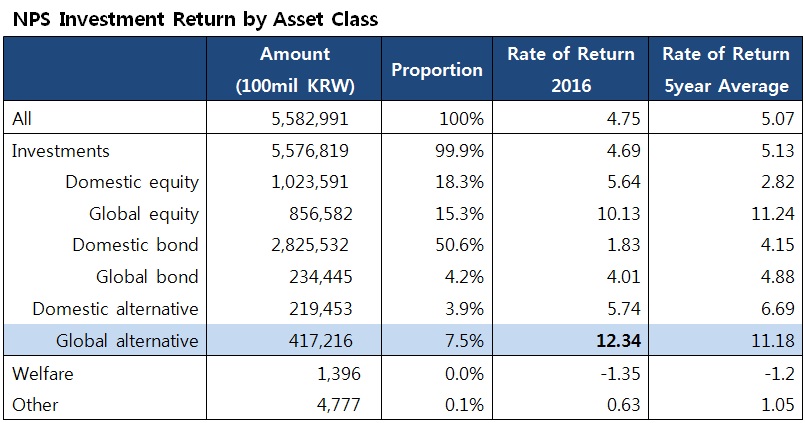Select the amount 219,453

point(321,309)
